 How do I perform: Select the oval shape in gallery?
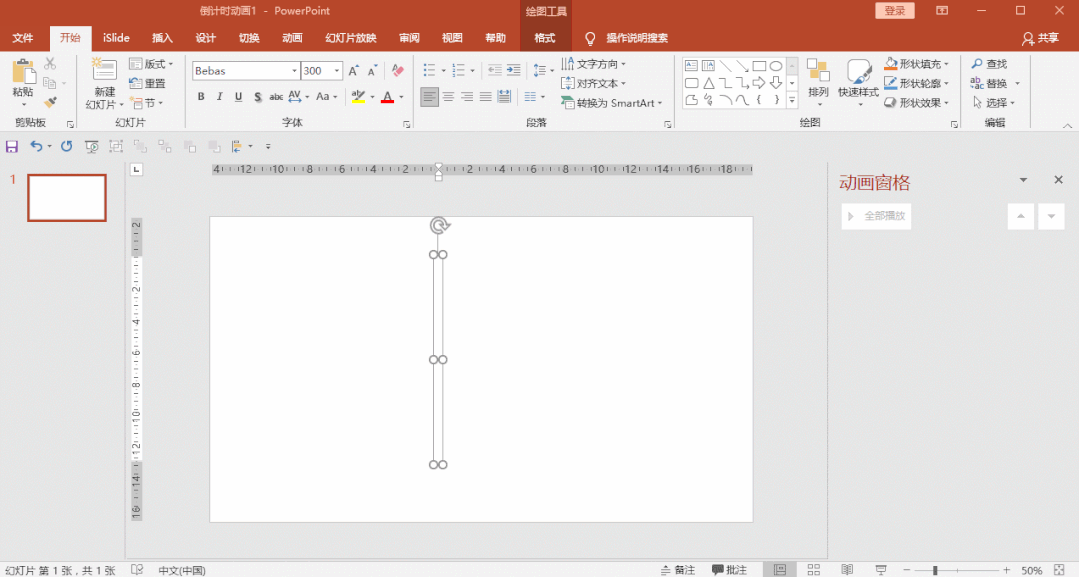pyautogui.click(x=776, y=66)
